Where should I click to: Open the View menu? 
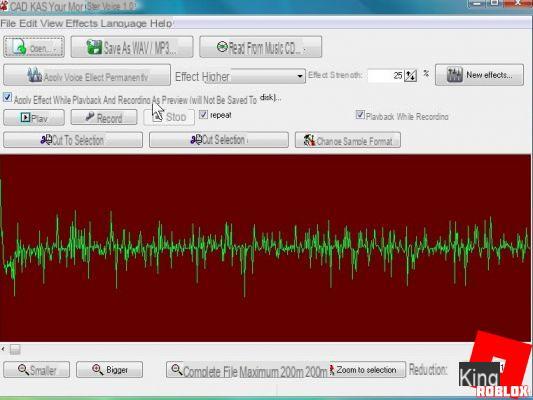click(x=52, y=23)
